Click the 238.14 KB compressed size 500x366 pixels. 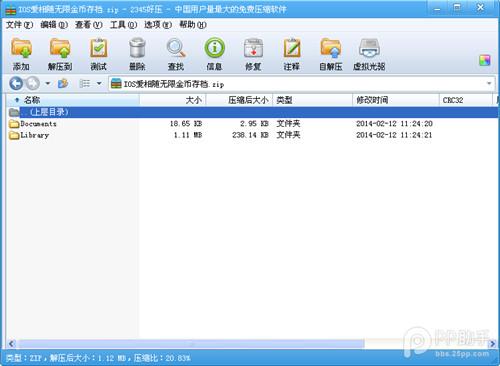tap(250, 135)
